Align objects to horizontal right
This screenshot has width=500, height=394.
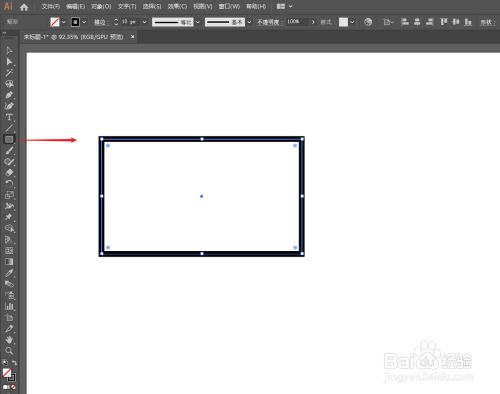(430, 22)
